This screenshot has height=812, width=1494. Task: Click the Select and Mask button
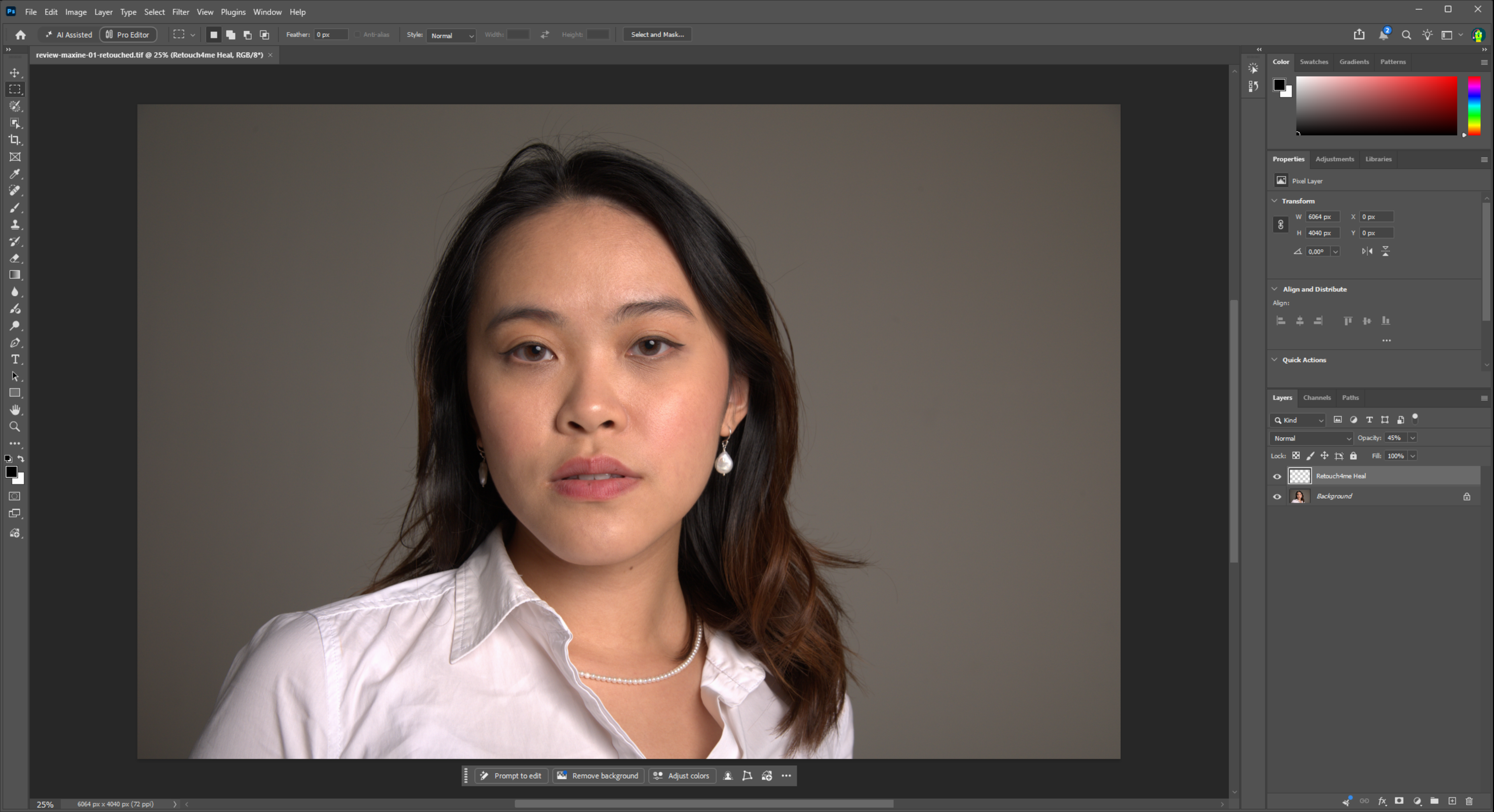657,35
